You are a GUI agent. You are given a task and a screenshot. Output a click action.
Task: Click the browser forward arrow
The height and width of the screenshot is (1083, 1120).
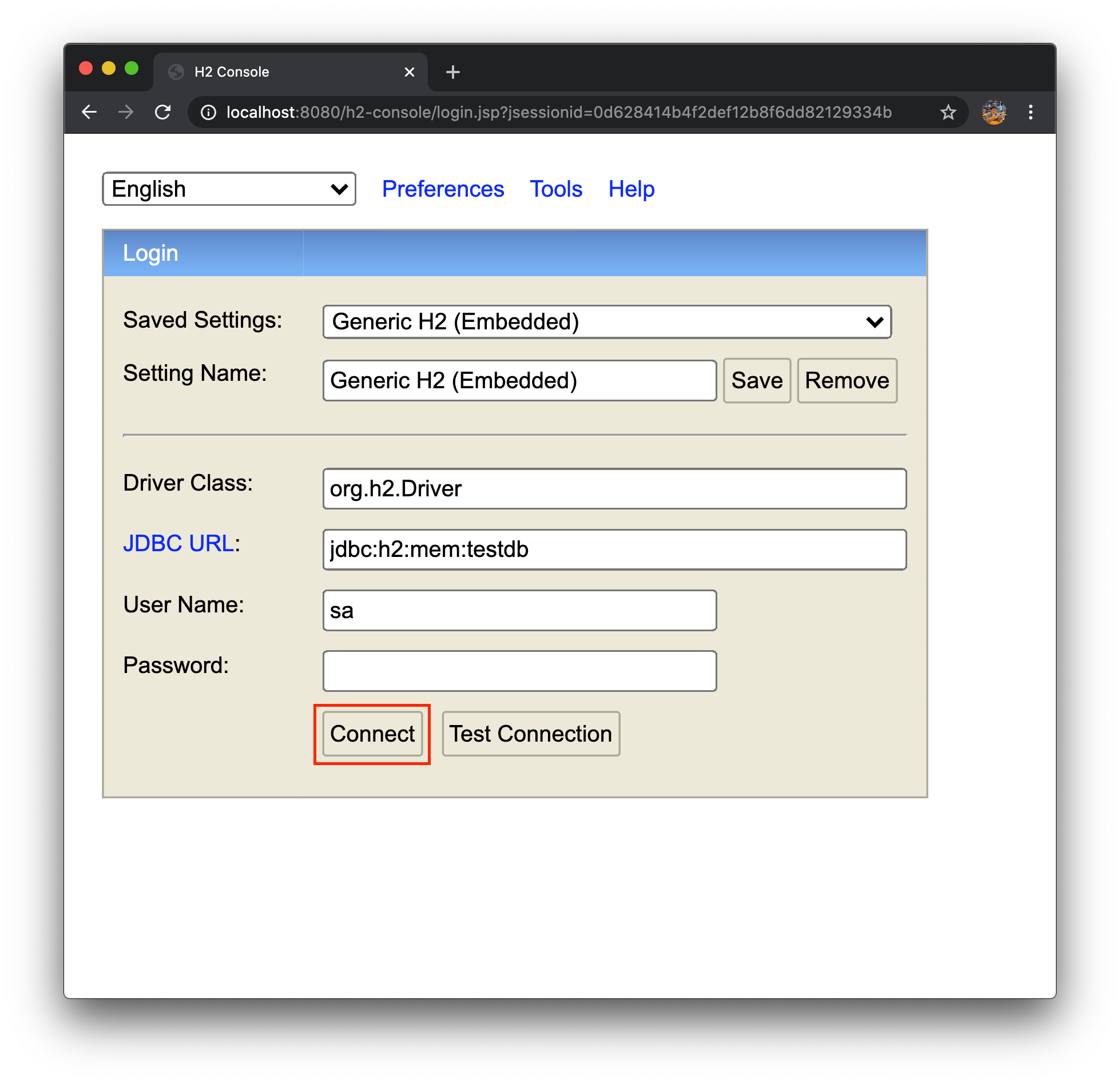126,112
